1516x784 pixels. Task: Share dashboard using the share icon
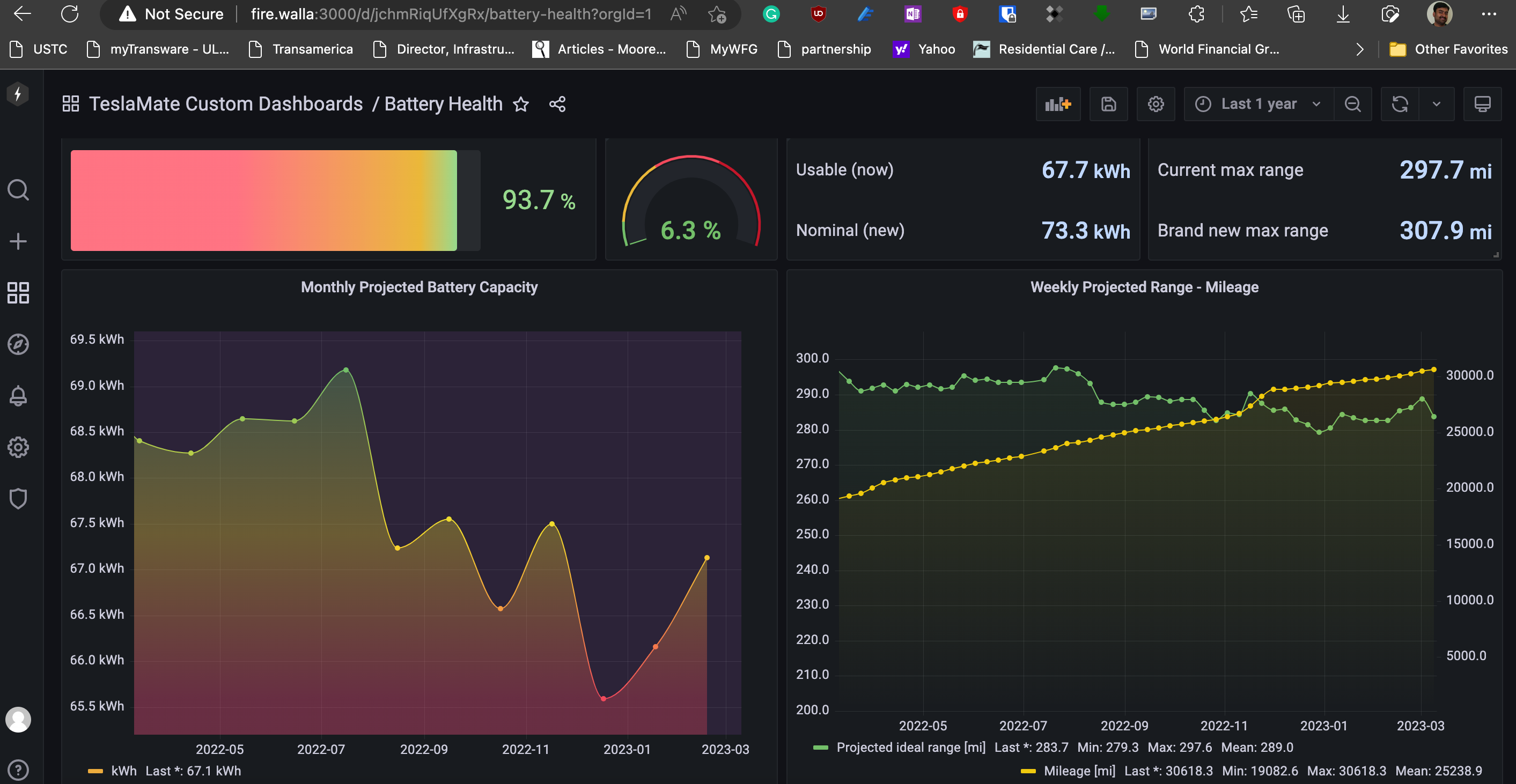[x=557, y=104]
